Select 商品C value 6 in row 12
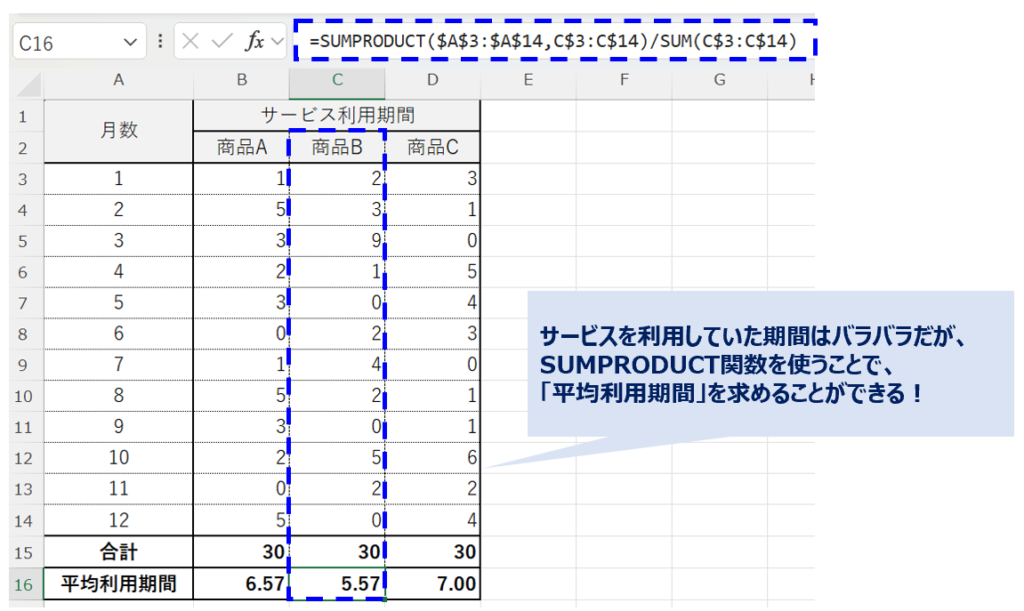 pos(432,458)
